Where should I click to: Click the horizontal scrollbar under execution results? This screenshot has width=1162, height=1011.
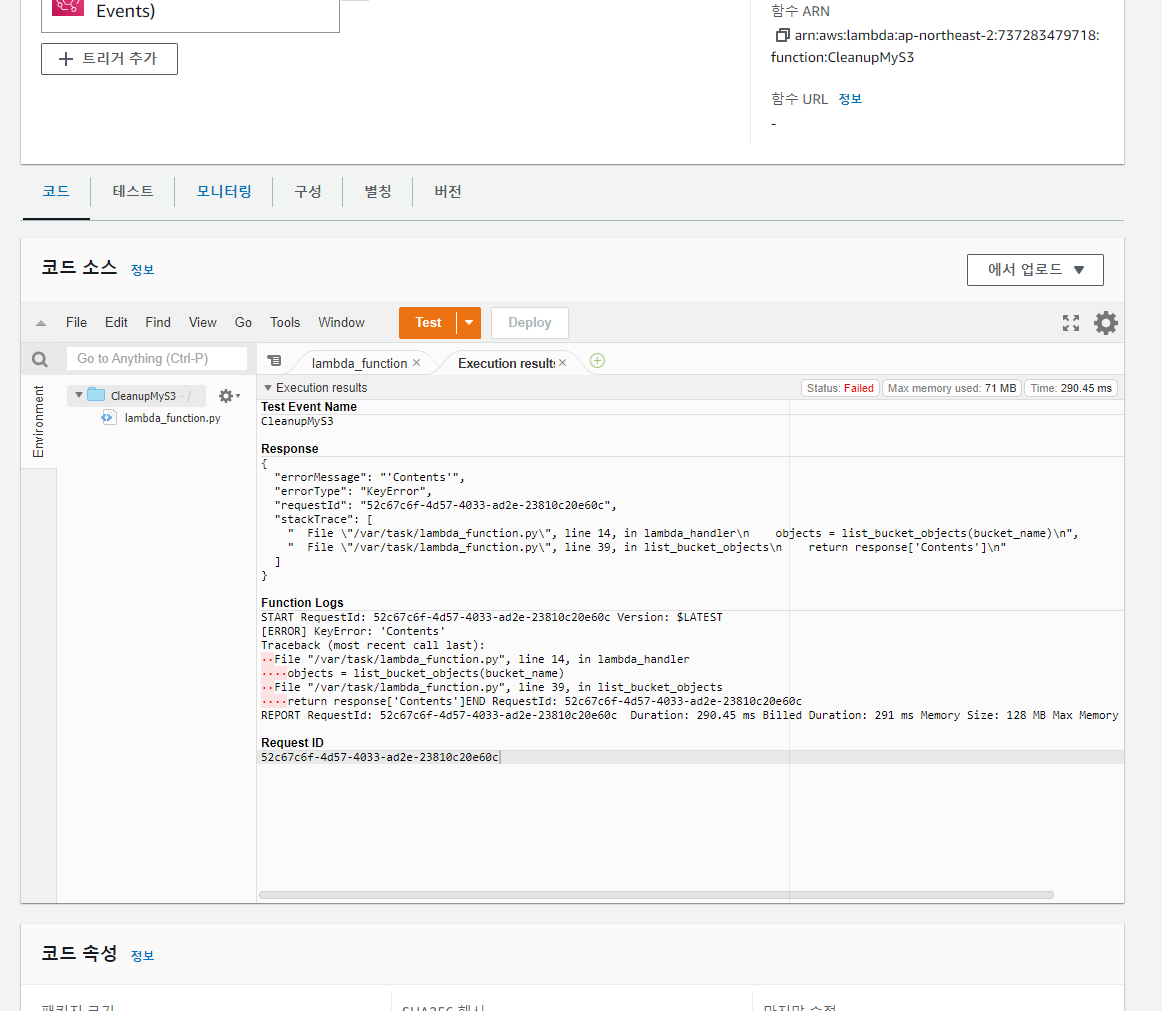point(656,895)
